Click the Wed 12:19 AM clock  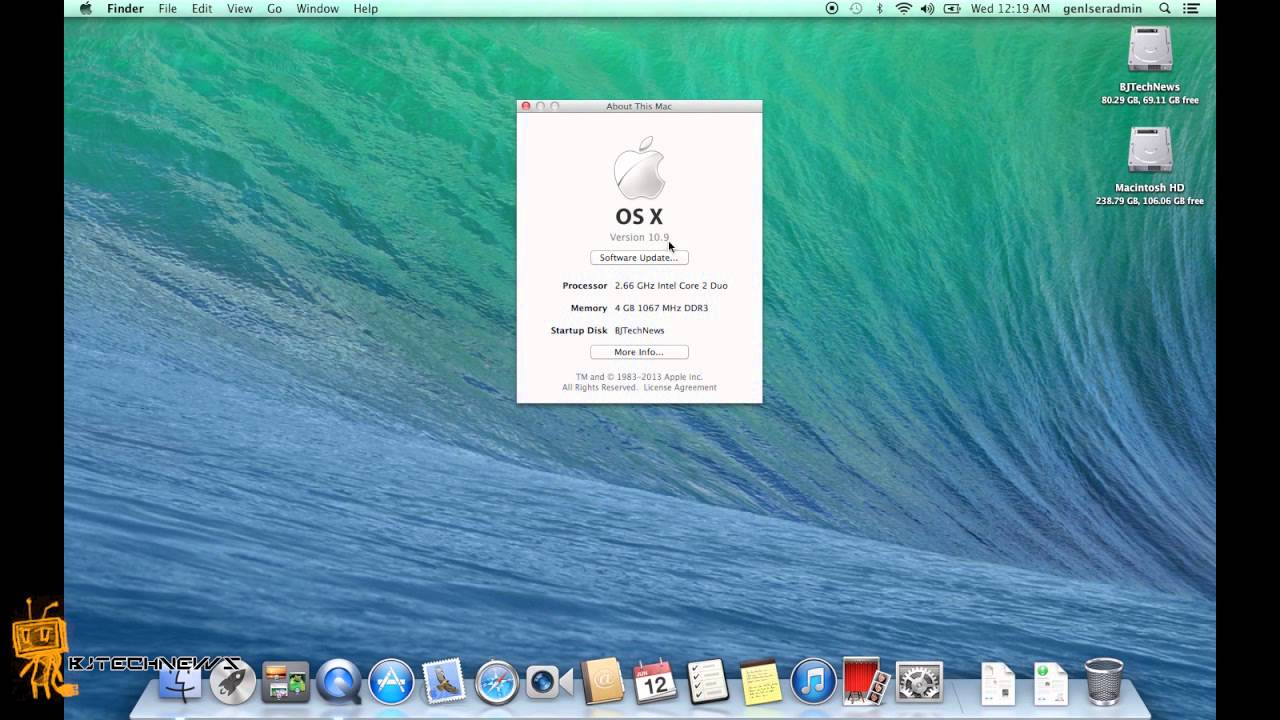(1010, 9)
